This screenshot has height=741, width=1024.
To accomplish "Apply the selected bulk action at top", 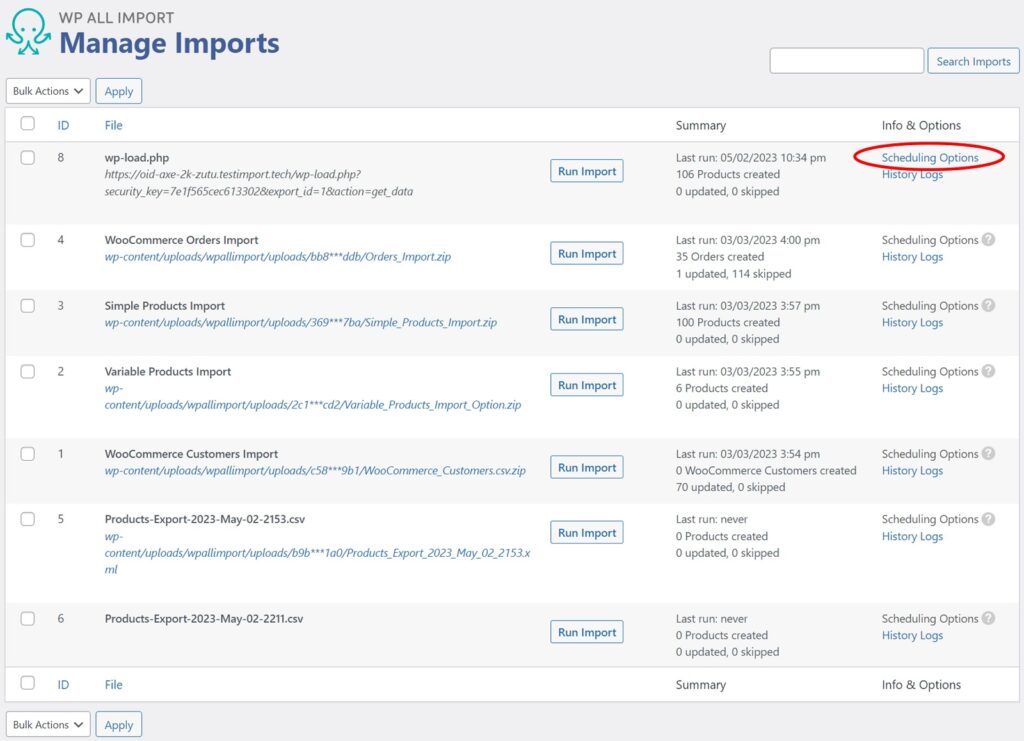I will coord(118,90).
